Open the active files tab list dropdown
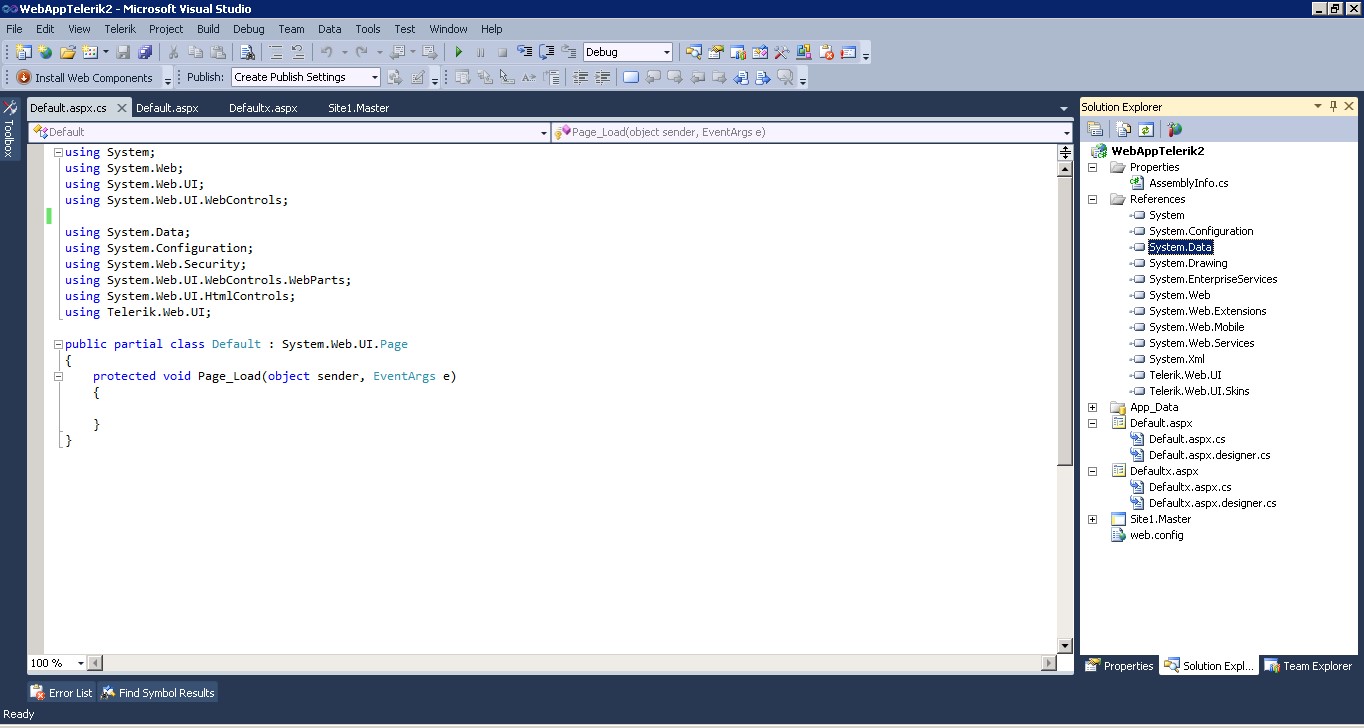1364x728 pixels. pos(1064,108)
